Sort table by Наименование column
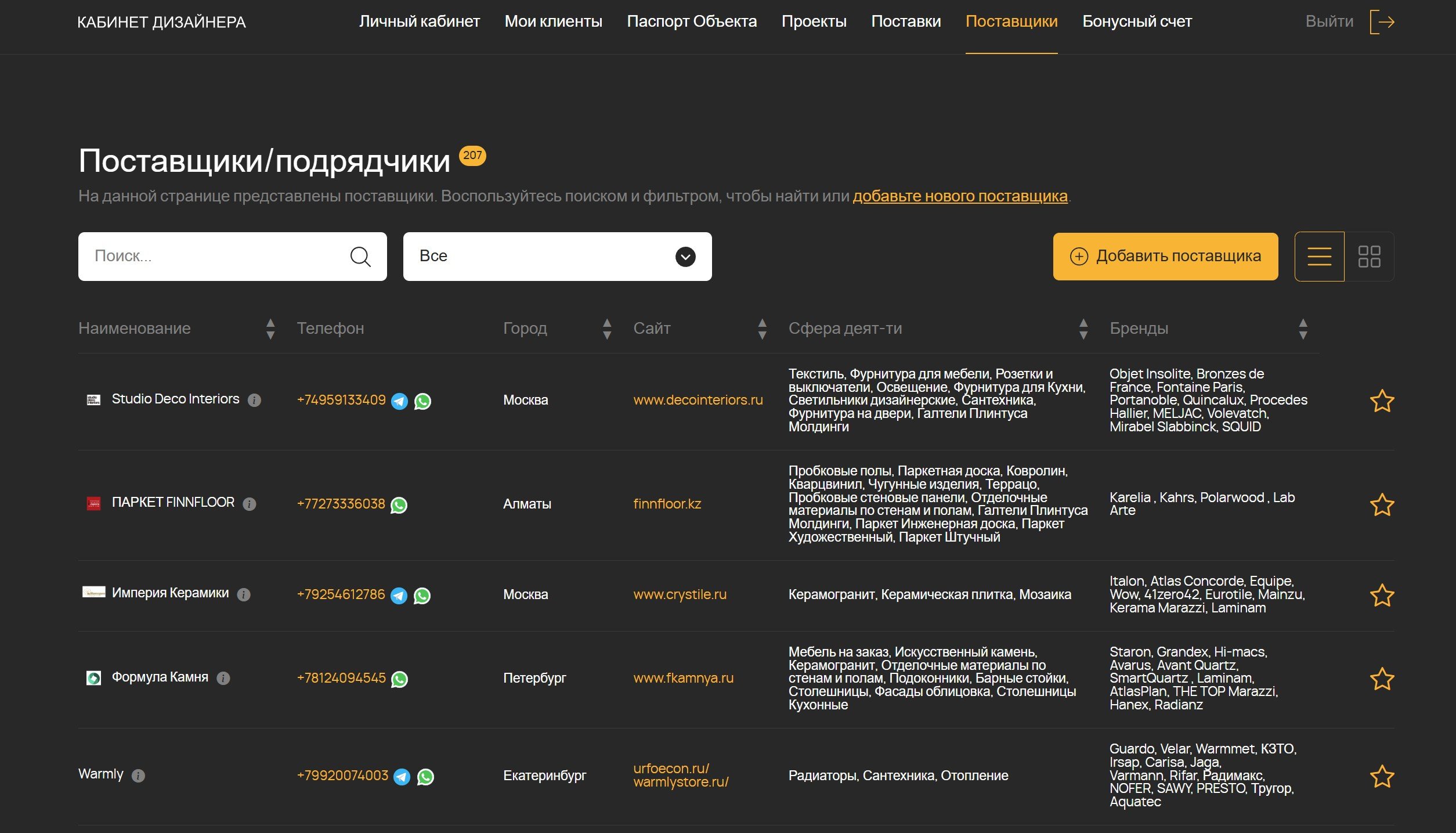Viewport: 1456px width, 833px height. click(270, 329)
